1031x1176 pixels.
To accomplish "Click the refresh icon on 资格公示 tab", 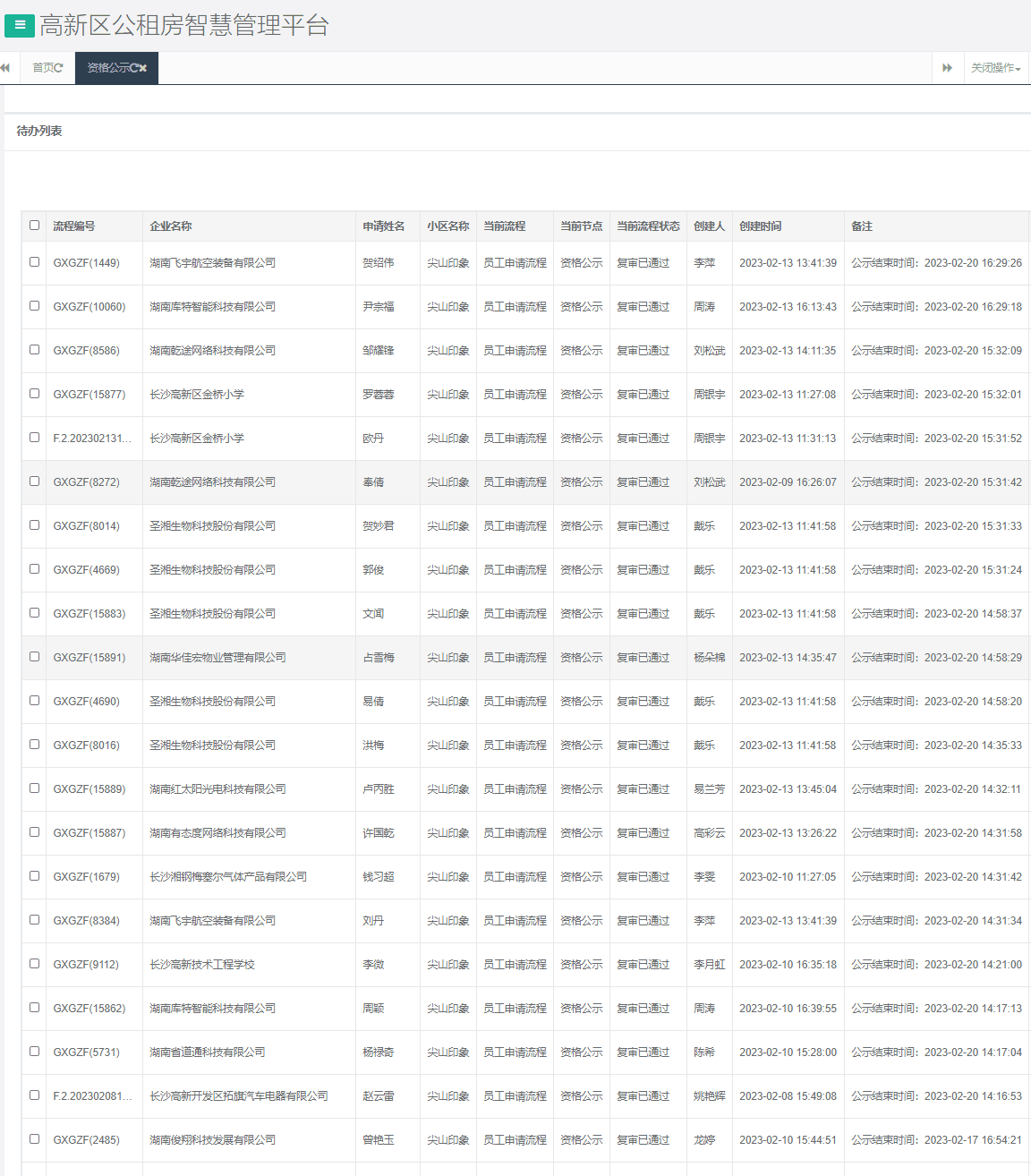I will point(133,68).
